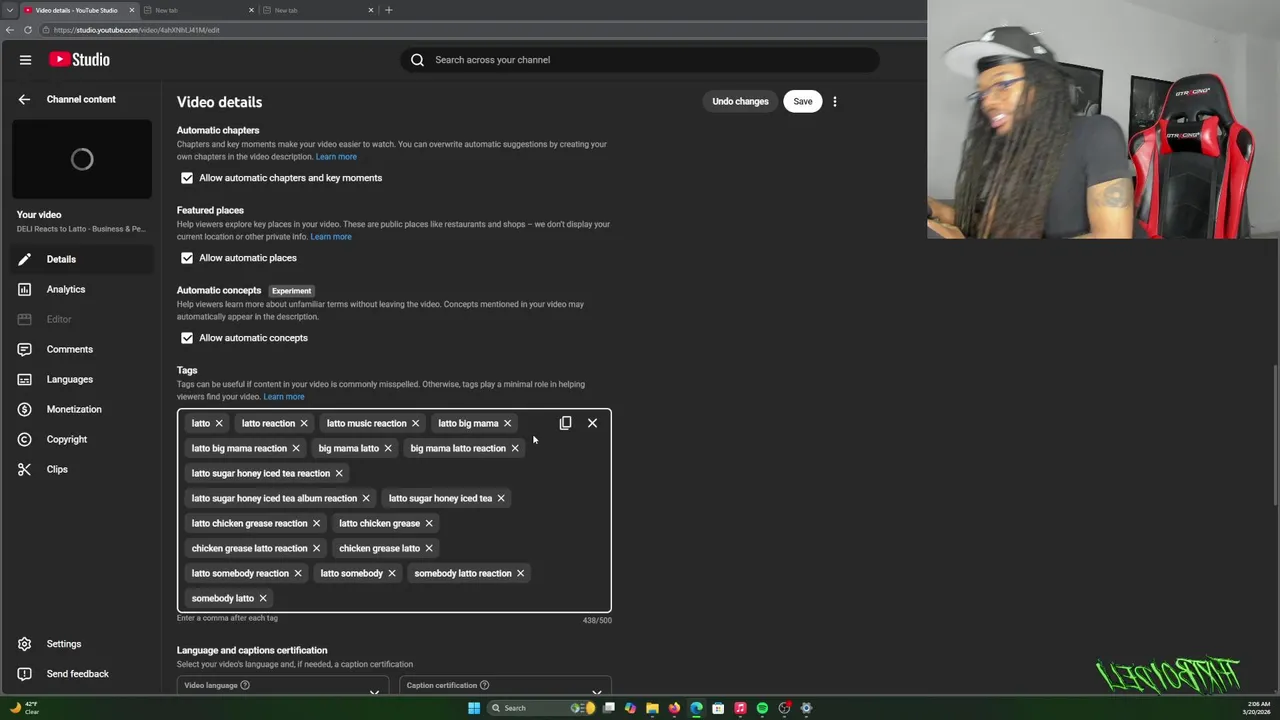Click Undo changes button
This screenshot has width=1280, height=720.
[740, 101]
